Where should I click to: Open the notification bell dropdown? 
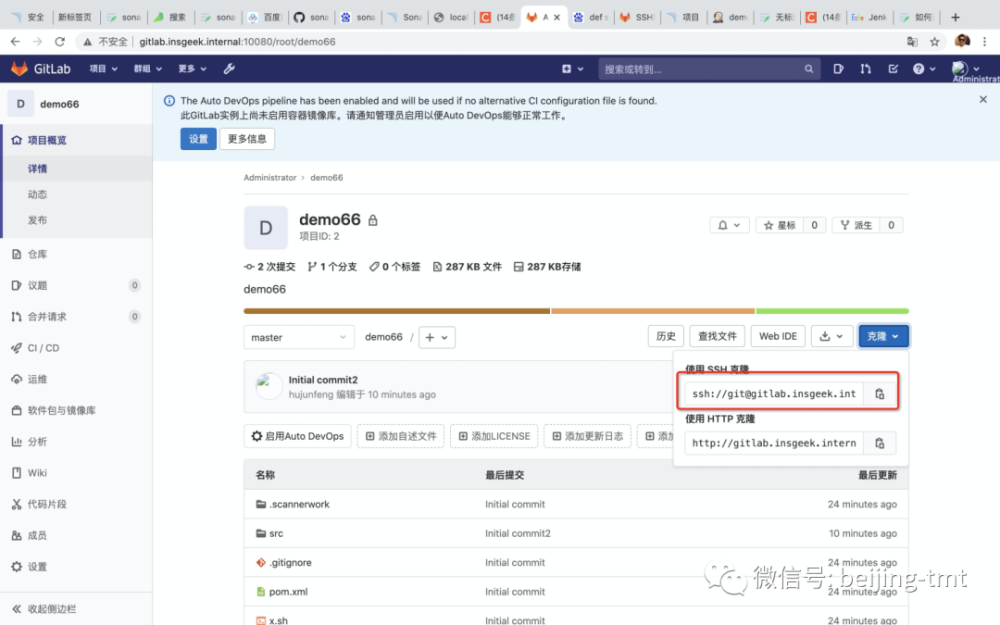729,225
